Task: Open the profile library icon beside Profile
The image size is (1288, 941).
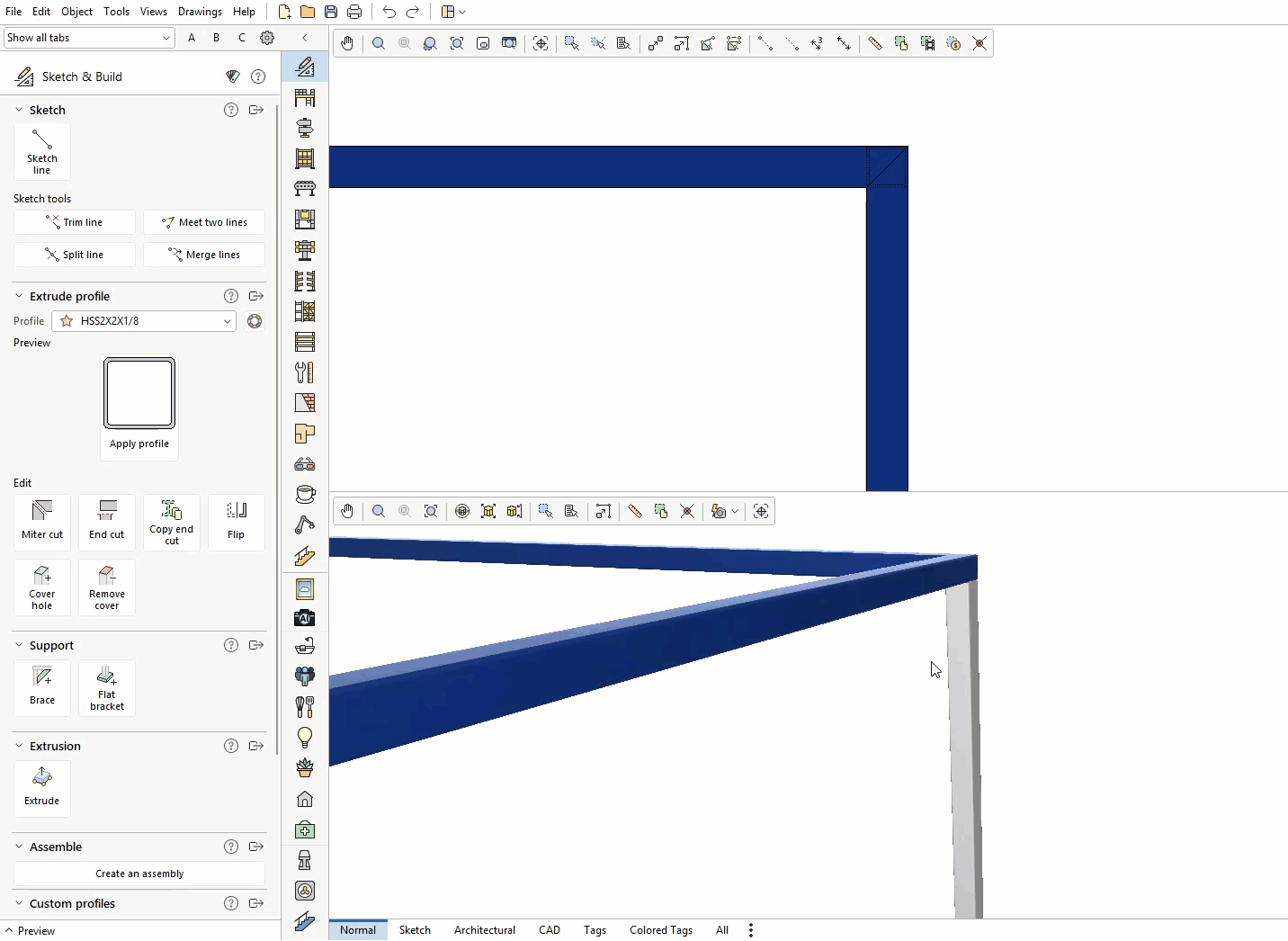Action: [255, 321]
